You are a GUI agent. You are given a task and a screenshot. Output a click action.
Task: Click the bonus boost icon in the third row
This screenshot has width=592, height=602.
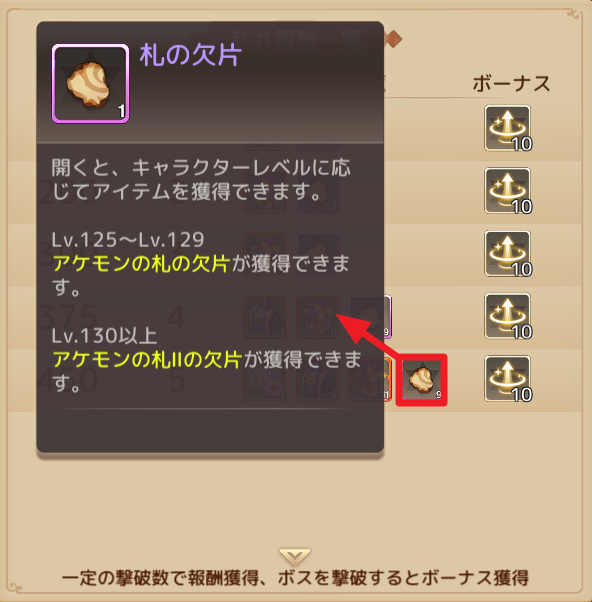point(508,253)
